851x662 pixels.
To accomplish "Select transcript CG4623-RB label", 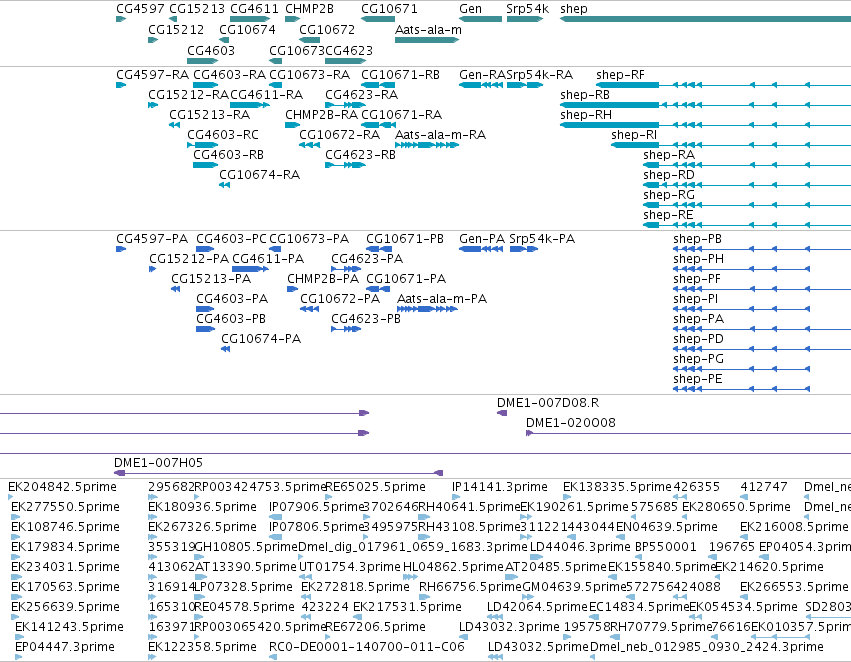I will tap(360, 155).
